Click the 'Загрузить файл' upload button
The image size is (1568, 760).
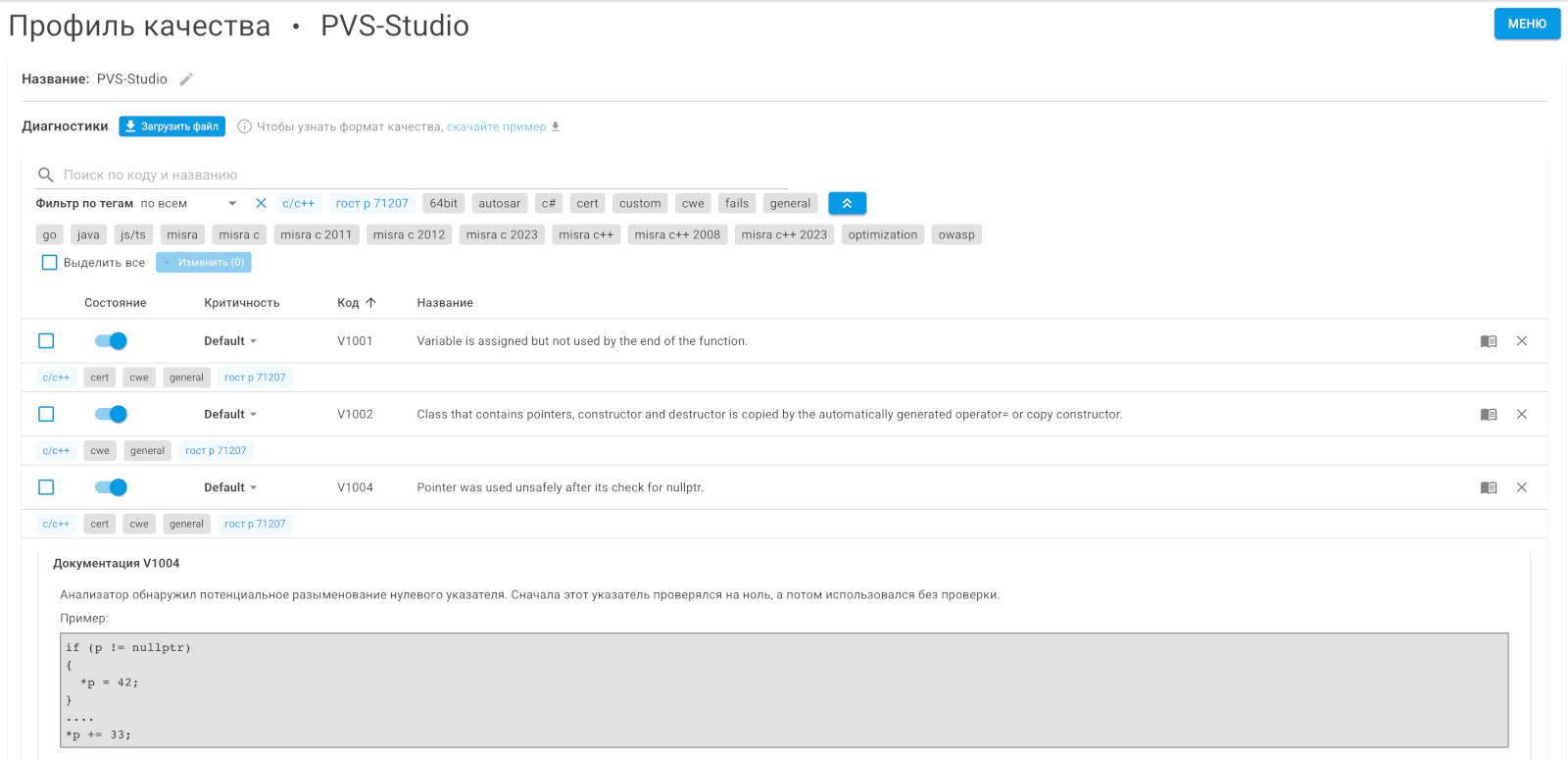tap(172, 127)
